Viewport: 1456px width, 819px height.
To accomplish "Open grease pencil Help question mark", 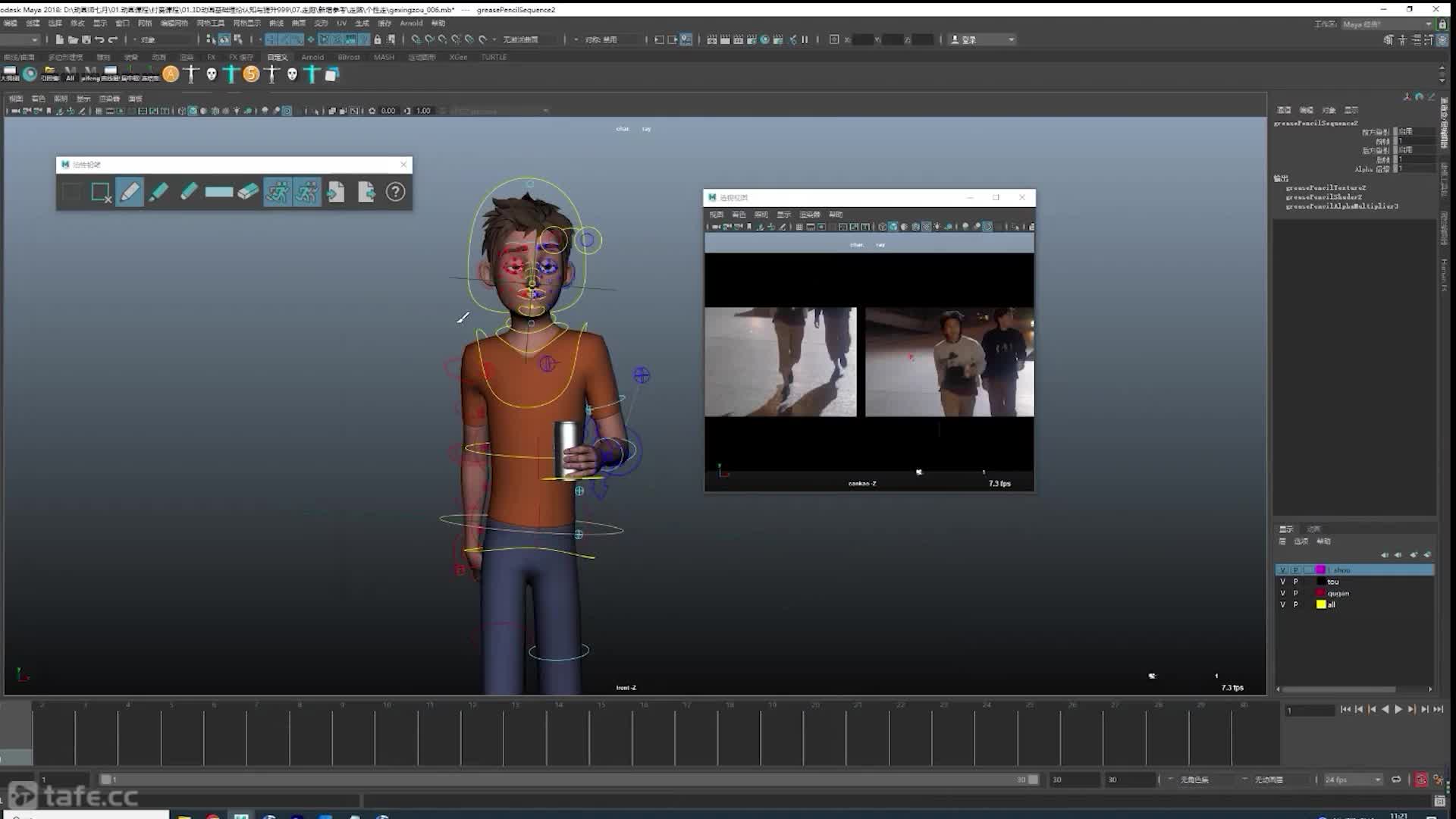I will pyautogui.click(x=395, y=192).
